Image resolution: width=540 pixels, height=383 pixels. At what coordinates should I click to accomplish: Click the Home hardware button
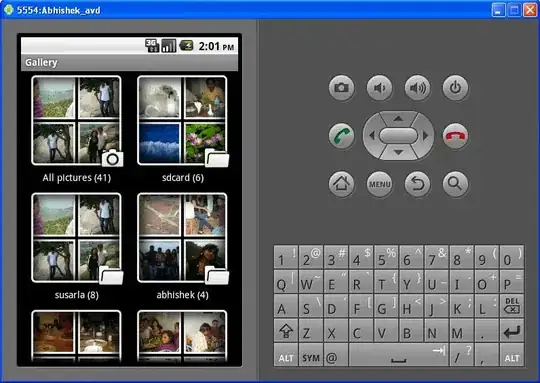[341, 184]
